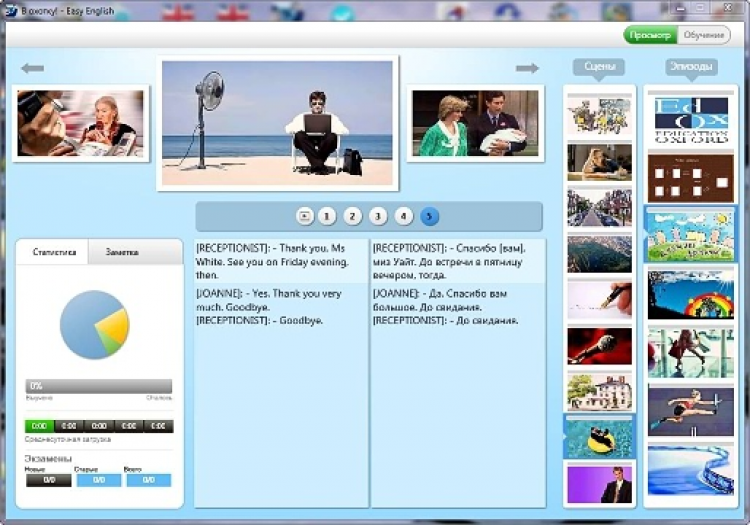750x525 pixels.
Task: Select the Заметка tab
Action: click(122, 252)
